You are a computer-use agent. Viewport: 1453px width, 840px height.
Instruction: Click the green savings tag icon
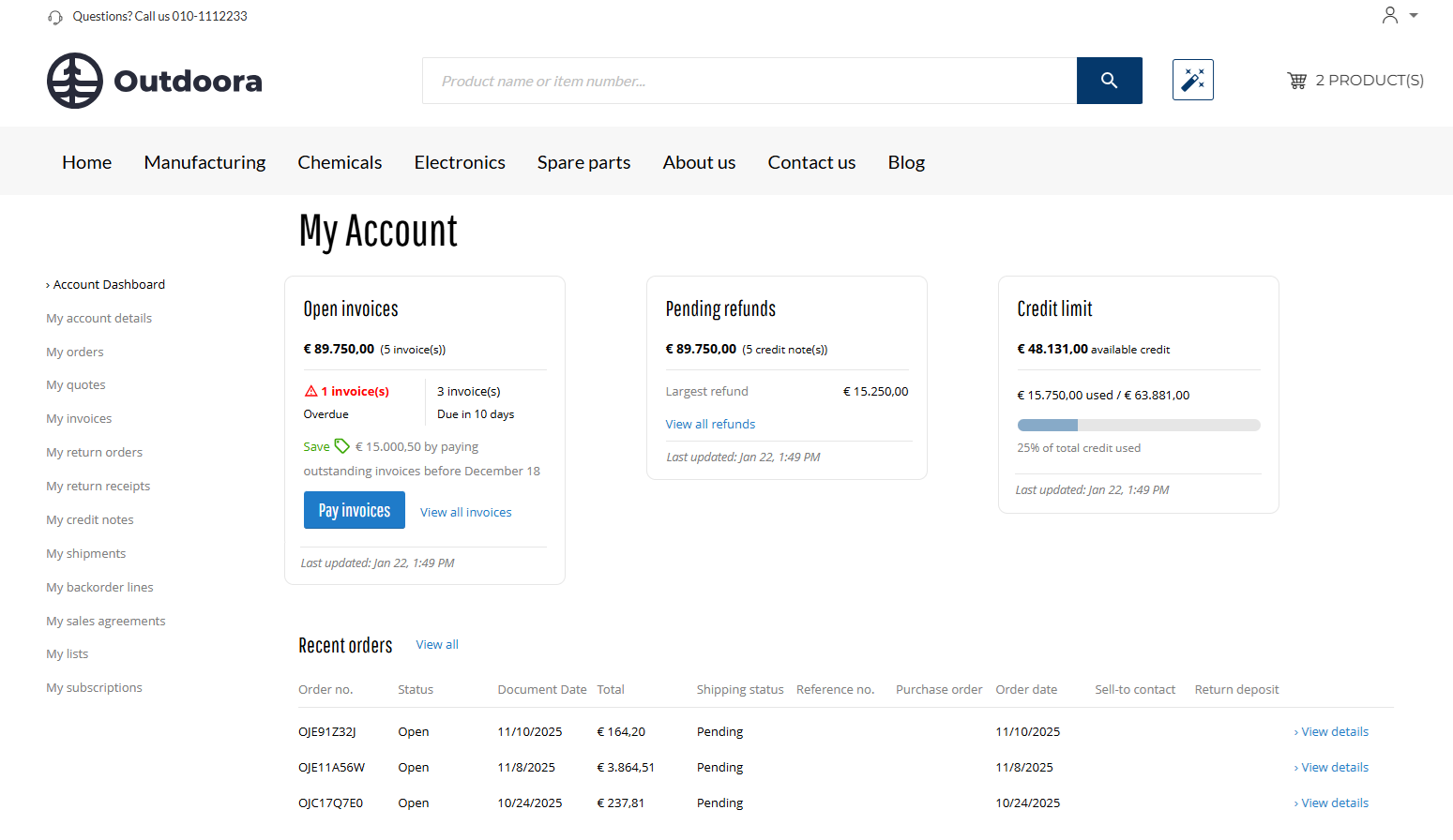342,446
